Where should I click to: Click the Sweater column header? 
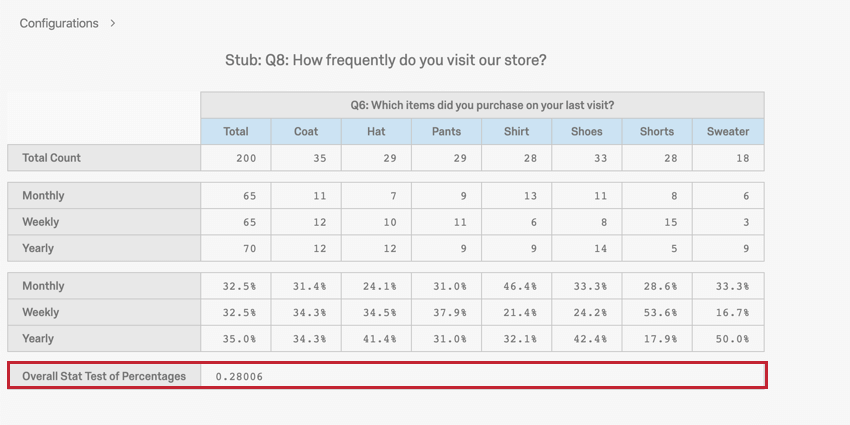point(728,131)
